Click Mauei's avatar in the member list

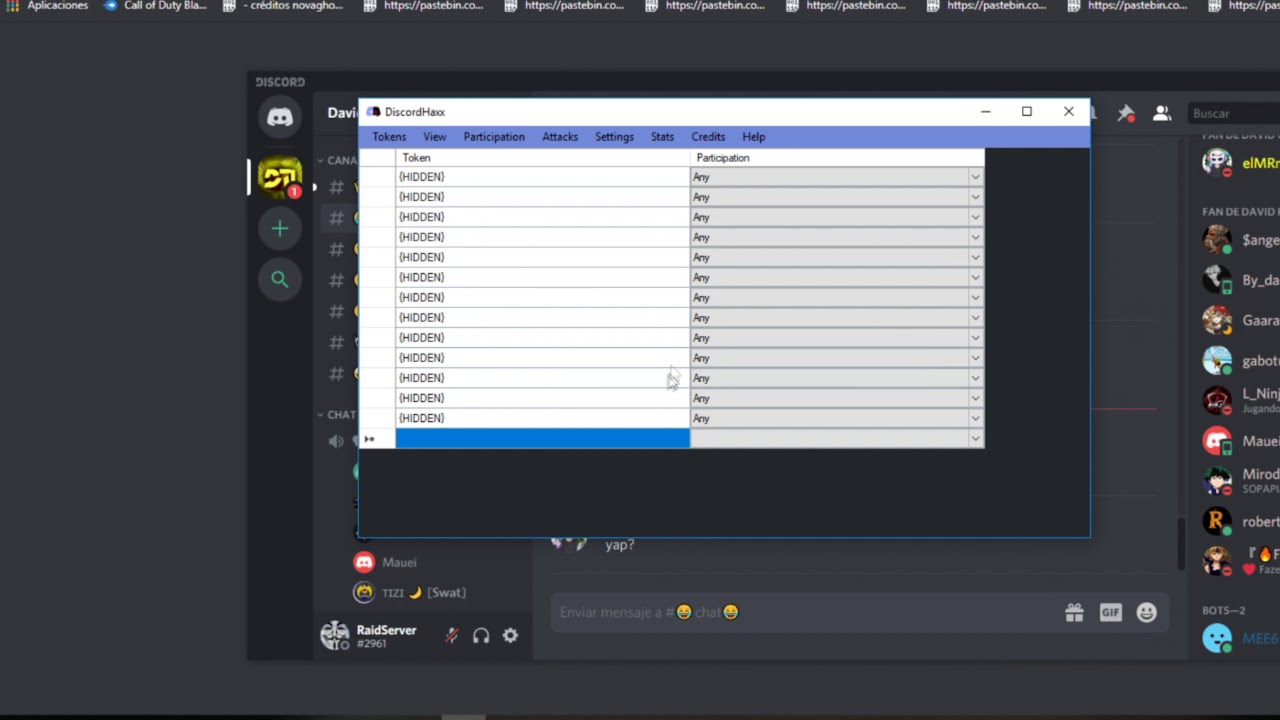(1217, 441)
